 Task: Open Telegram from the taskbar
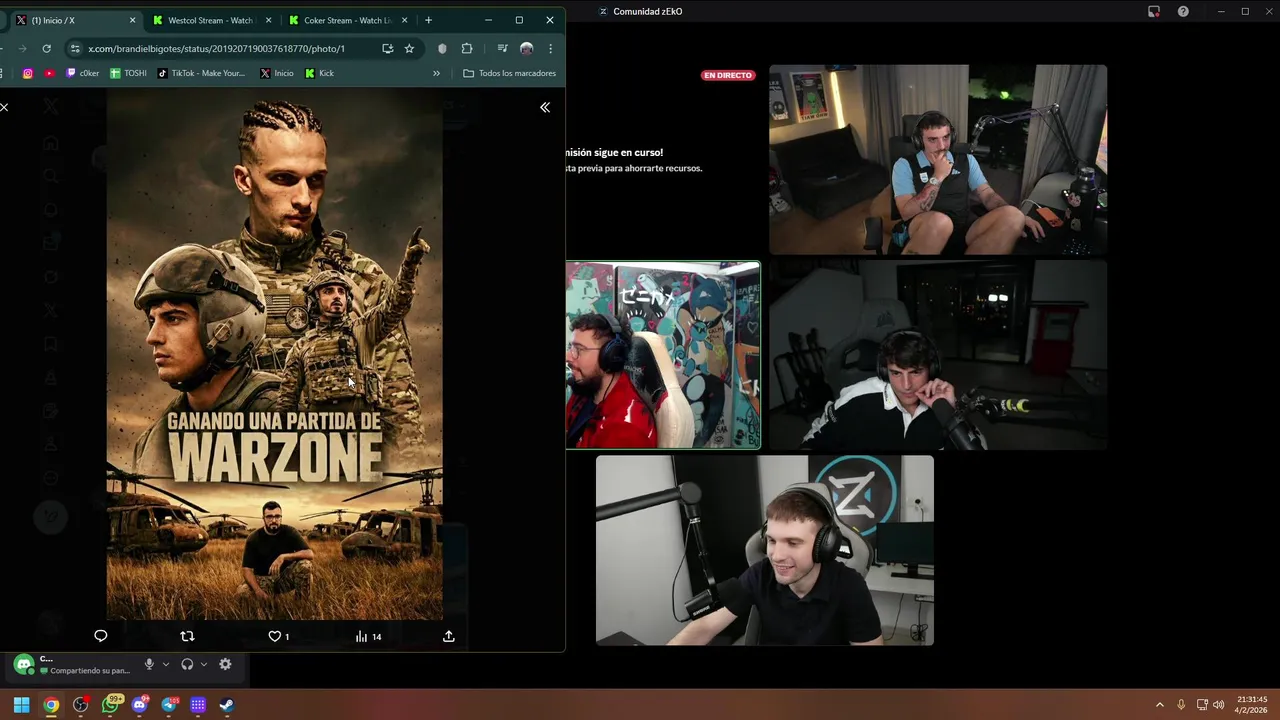click(x=169, y=705)
